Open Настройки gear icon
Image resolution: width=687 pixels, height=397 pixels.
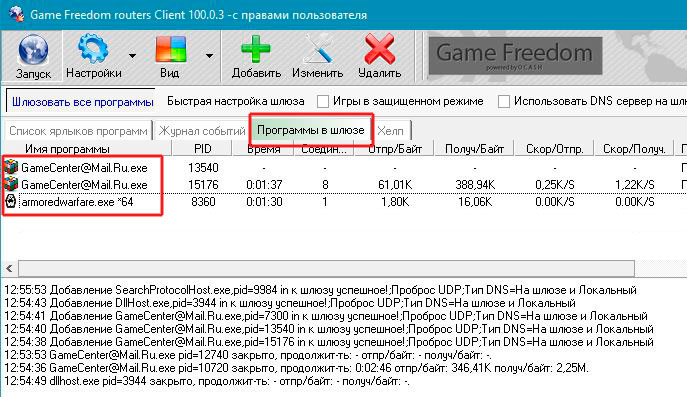point(93,49)
